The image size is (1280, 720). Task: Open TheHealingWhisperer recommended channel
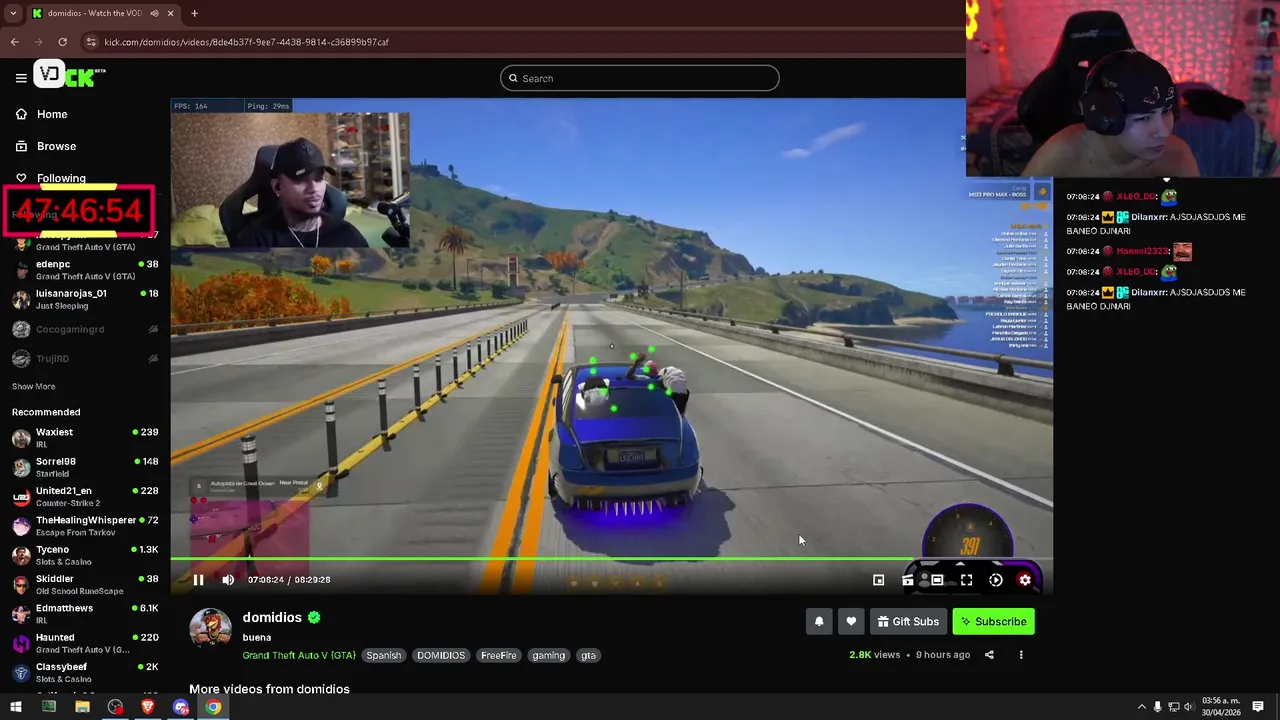85,526
